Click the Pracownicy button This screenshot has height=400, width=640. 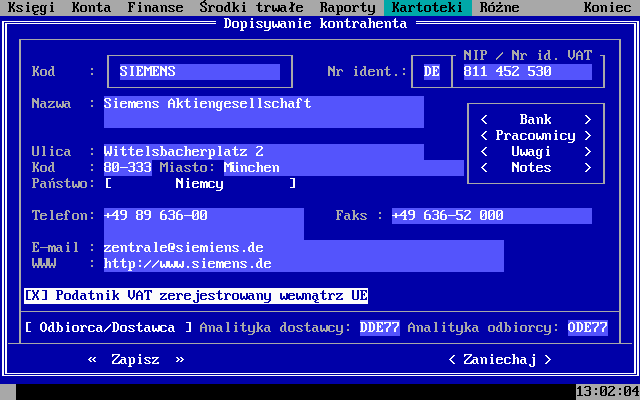(x=536, y=136)
